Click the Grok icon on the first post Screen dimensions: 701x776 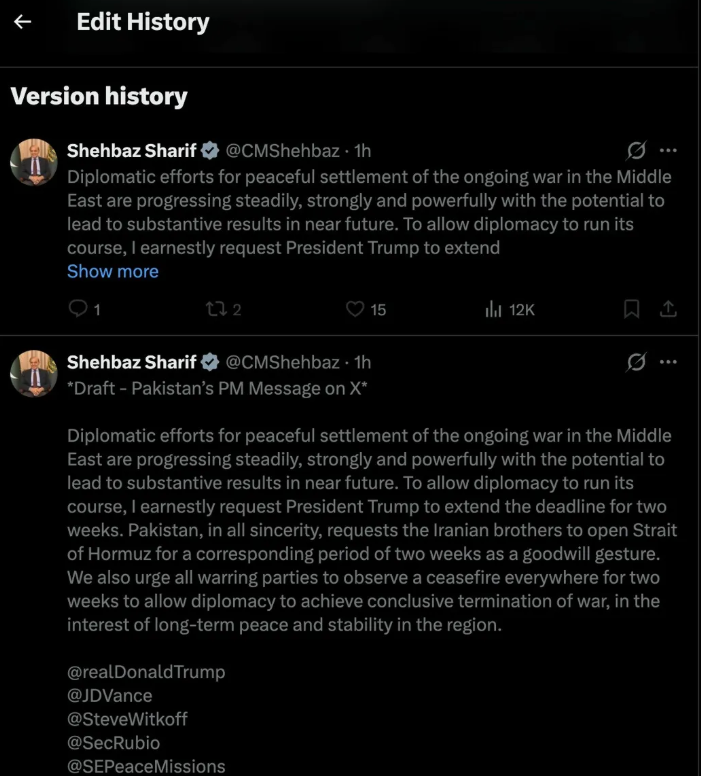(636, 150)
